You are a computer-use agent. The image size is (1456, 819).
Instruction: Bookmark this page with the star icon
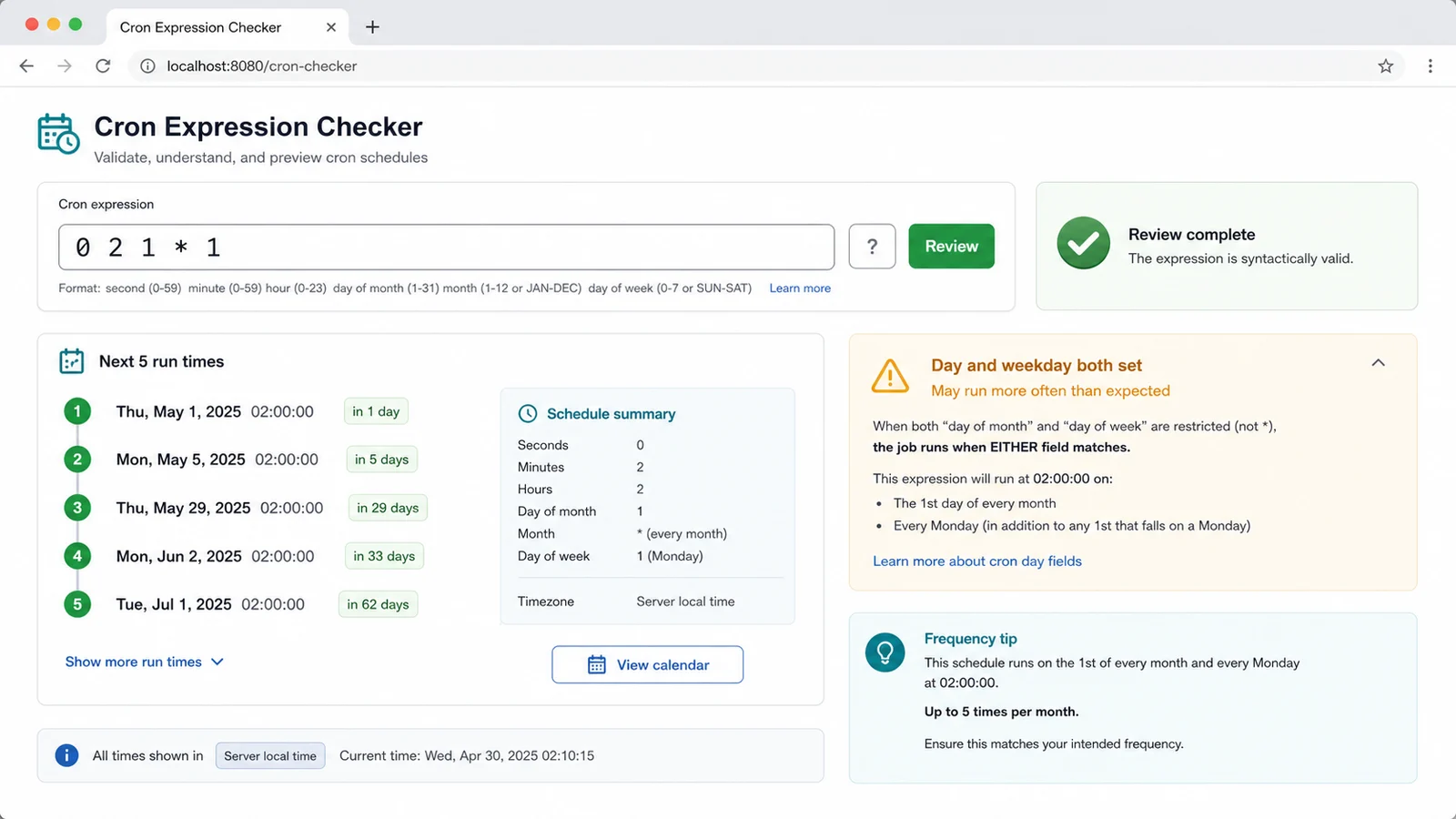[1386, 66]
